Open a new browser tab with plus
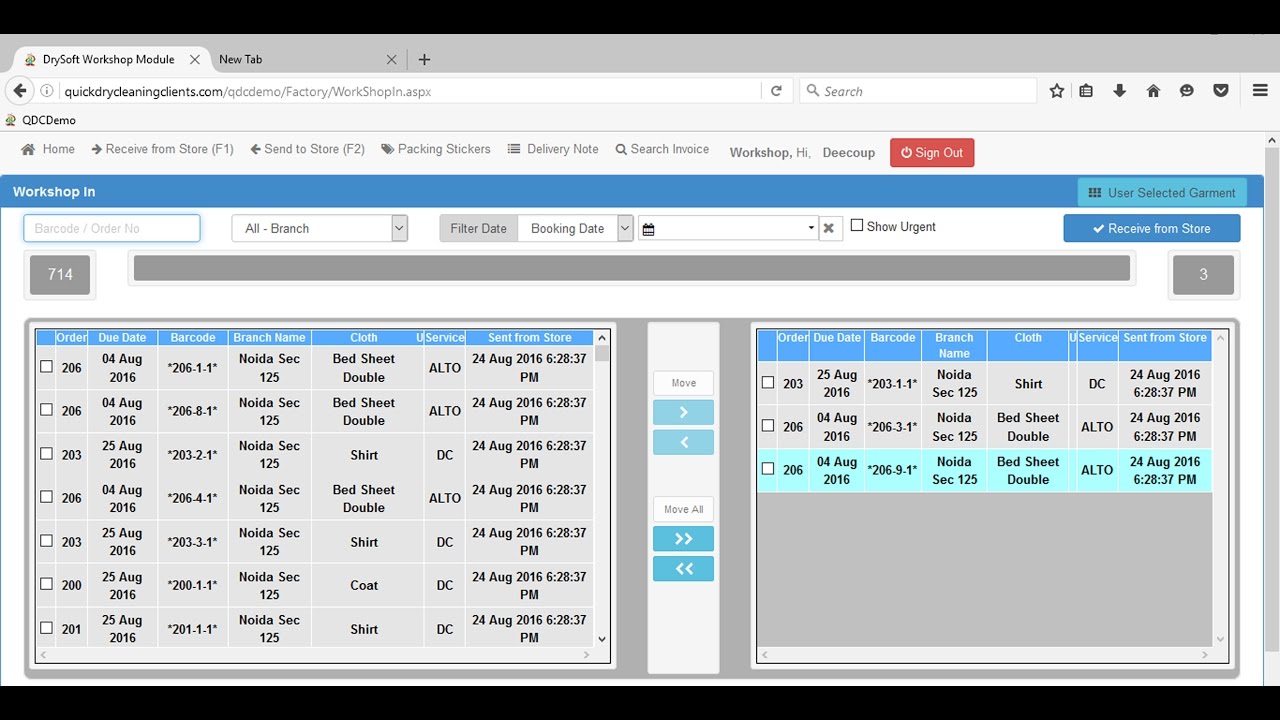1280x720 pixels. [424, 59]
